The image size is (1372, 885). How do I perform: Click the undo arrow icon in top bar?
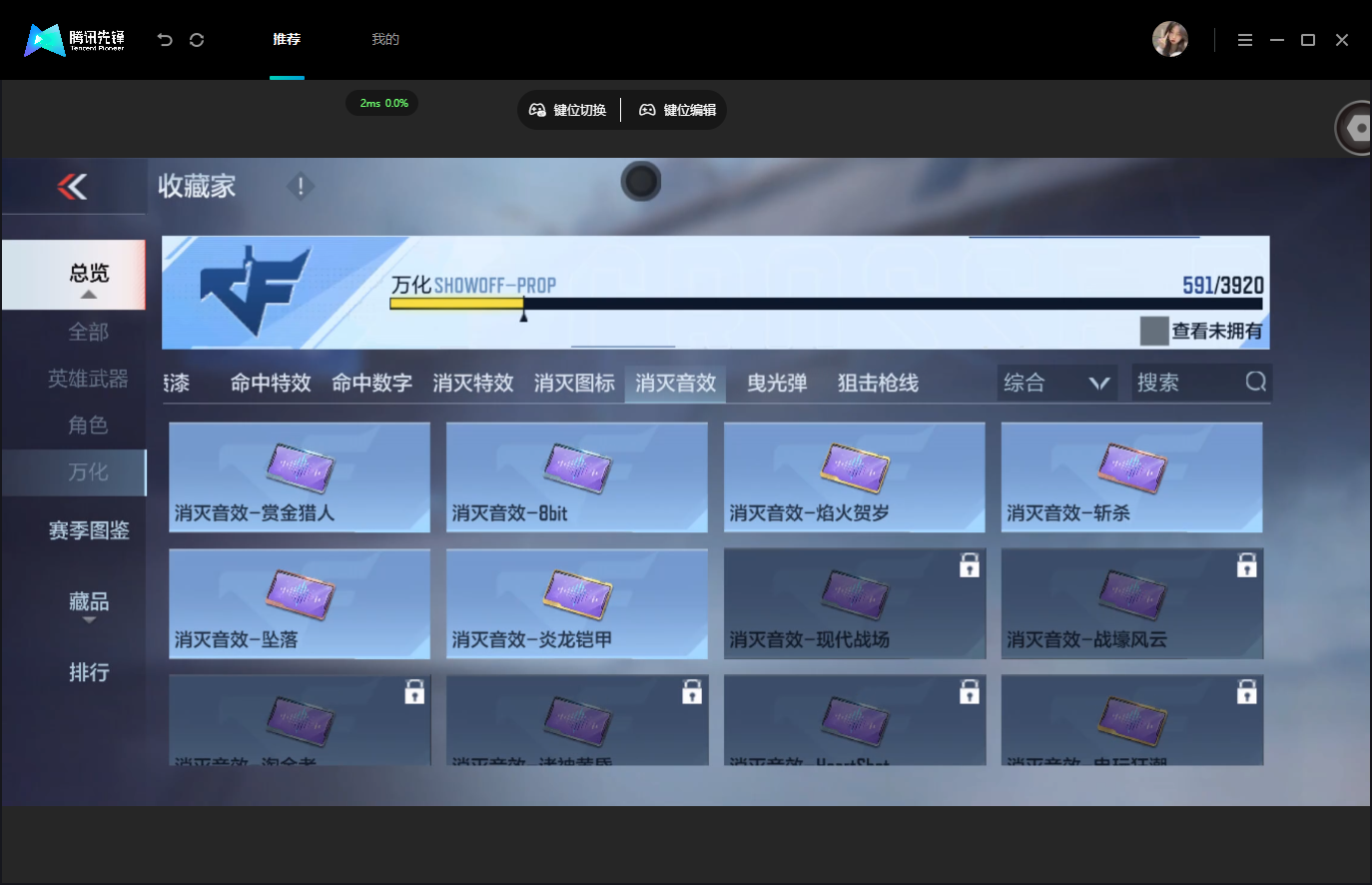coord(165,40)
